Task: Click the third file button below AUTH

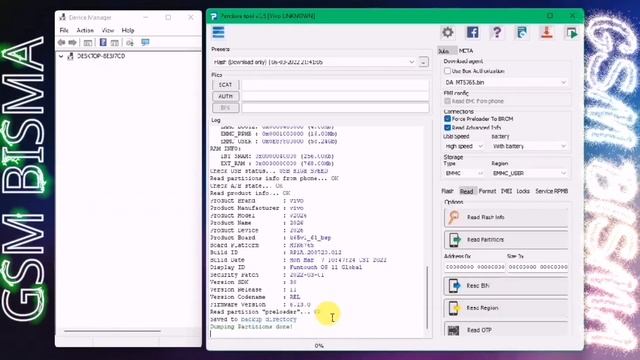Action: tap(225, 108)
